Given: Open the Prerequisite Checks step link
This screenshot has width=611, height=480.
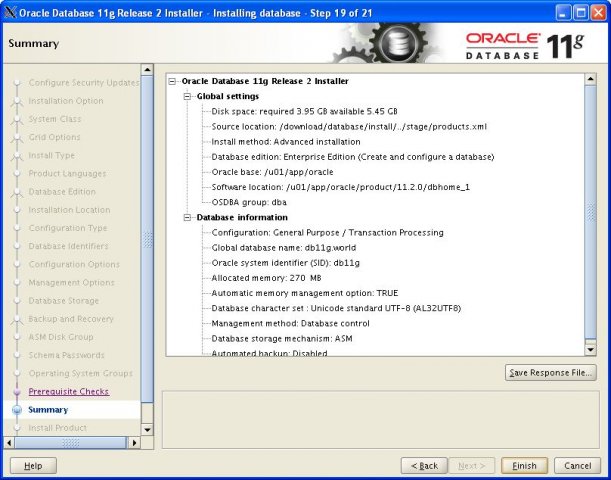Looking at the screenshot, I should (x=69, y=392).
